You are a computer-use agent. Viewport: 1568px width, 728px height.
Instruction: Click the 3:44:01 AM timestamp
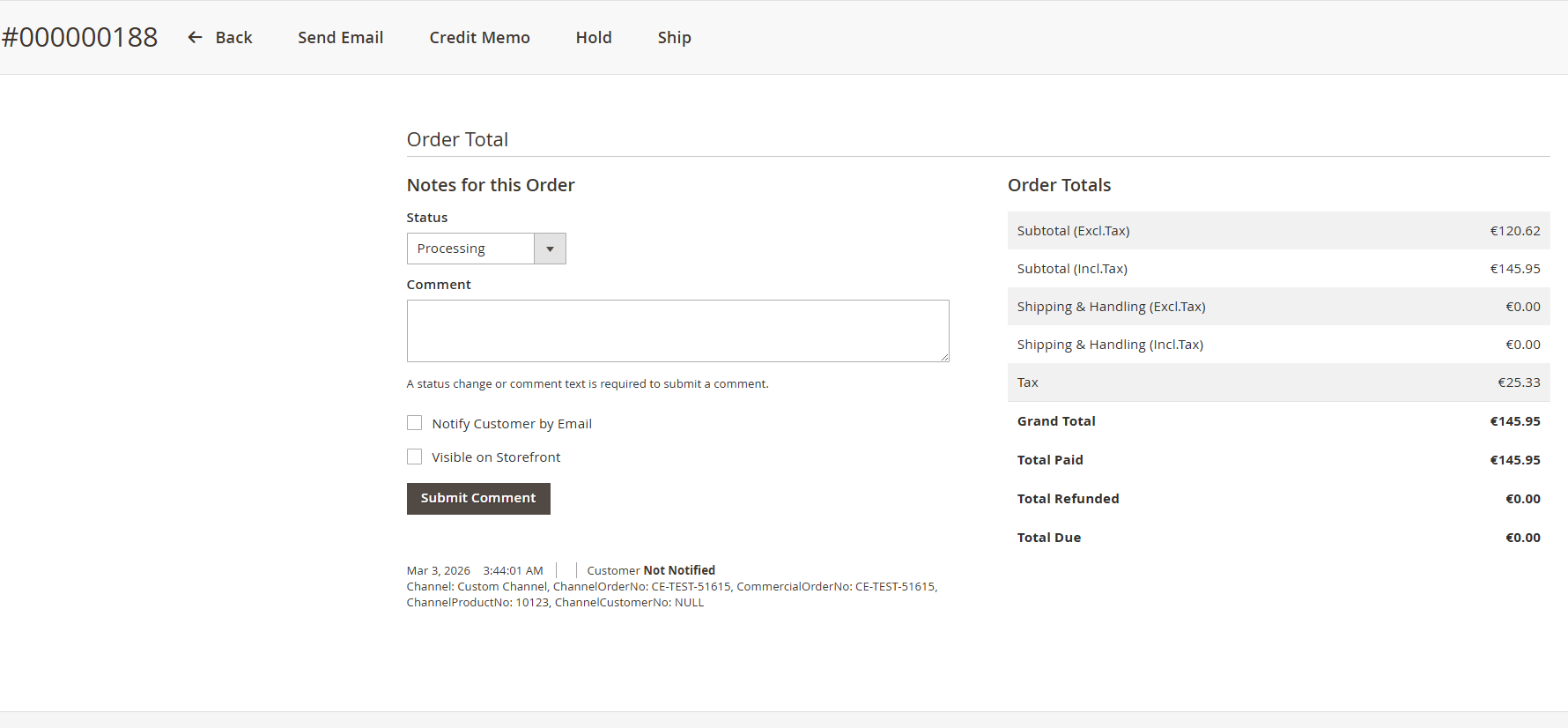[513, 570]
